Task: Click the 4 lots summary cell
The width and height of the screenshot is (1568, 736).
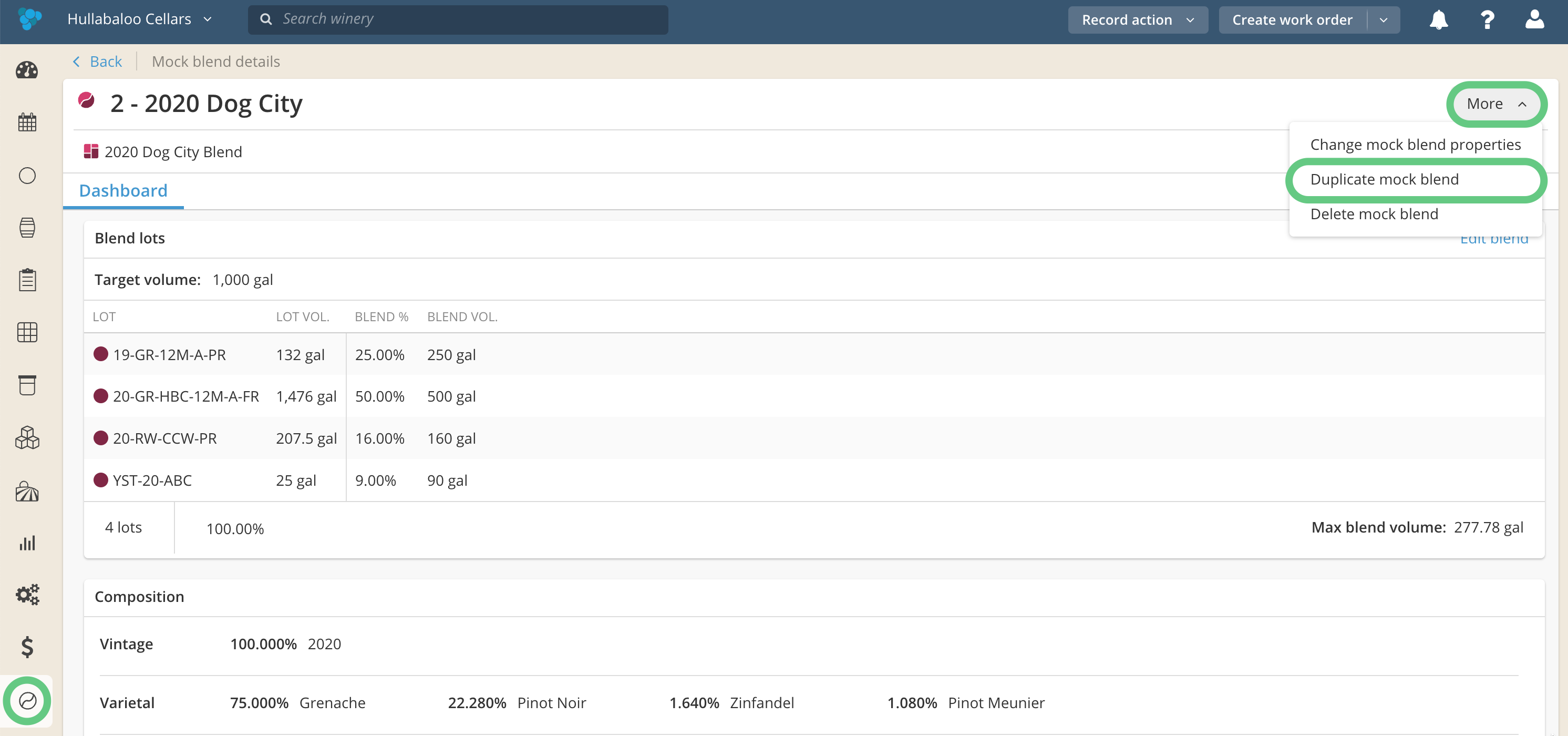Action: tap(123, 527)
